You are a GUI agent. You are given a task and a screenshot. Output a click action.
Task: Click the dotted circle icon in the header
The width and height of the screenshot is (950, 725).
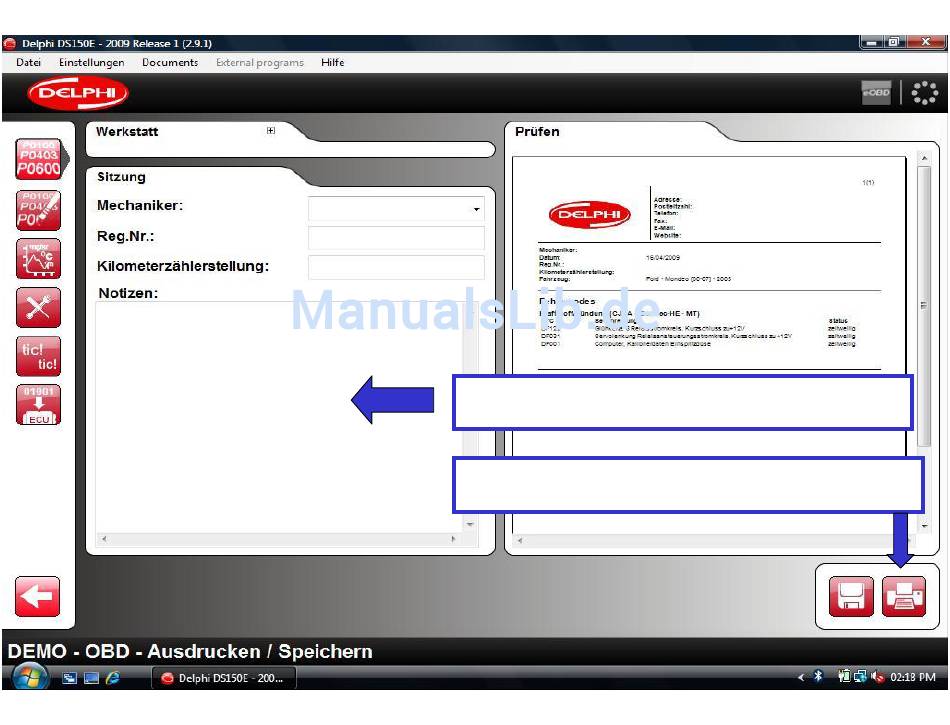click(x=925, y=93)
